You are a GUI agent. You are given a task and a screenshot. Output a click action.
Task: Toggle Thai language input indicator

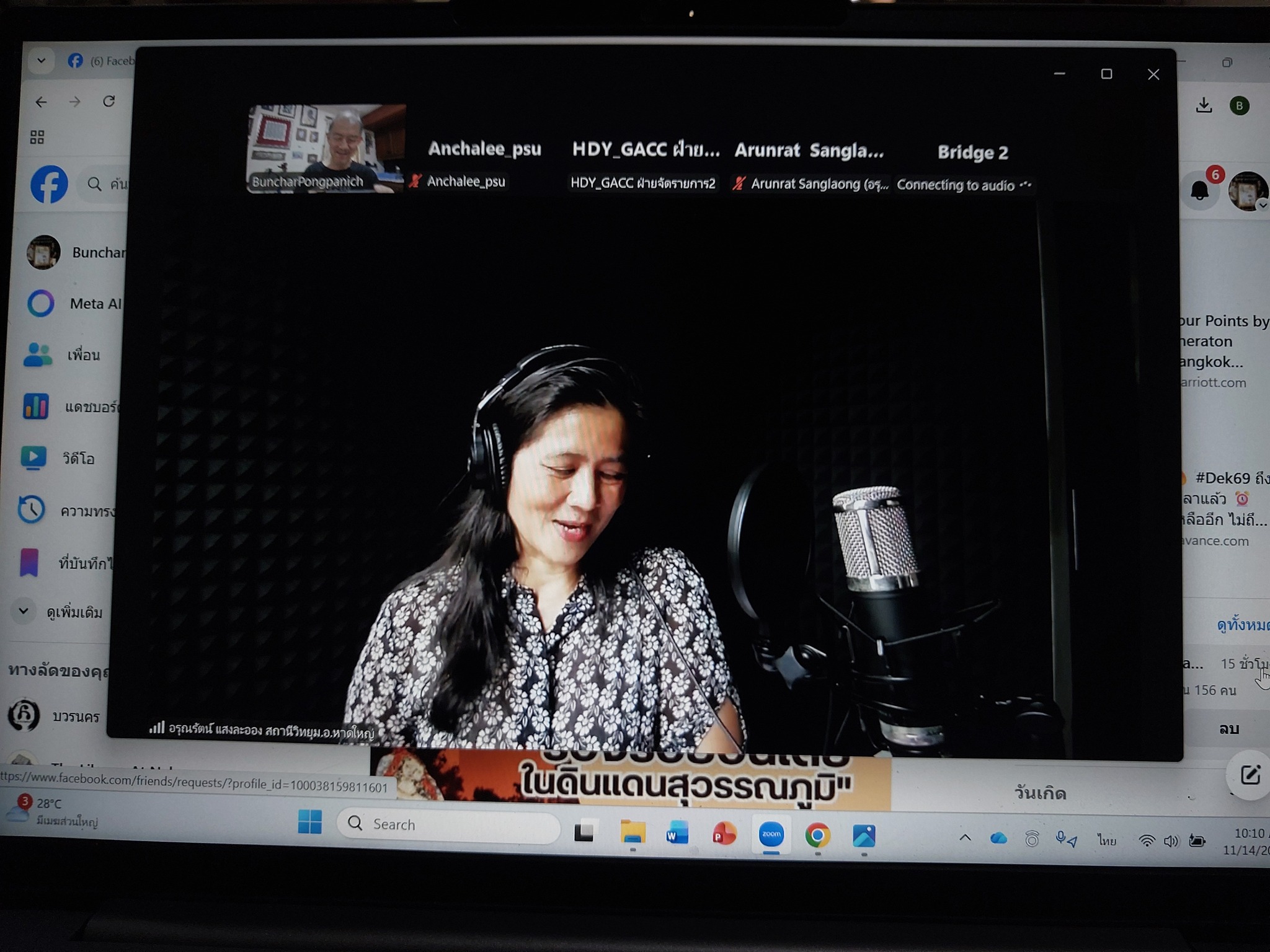coord(1106,840)
